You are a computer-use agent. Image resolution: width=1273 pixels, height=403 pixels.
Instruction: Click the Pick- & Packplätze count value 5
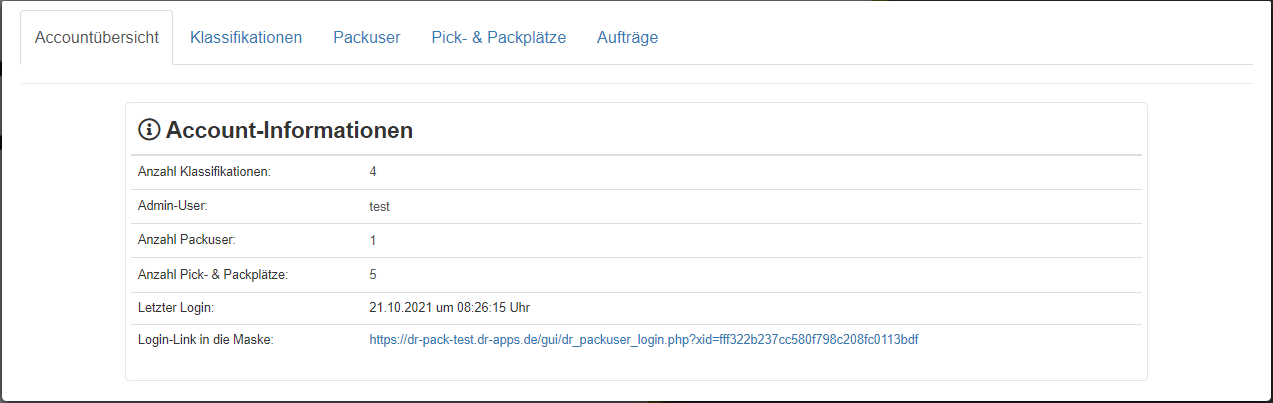373,274
